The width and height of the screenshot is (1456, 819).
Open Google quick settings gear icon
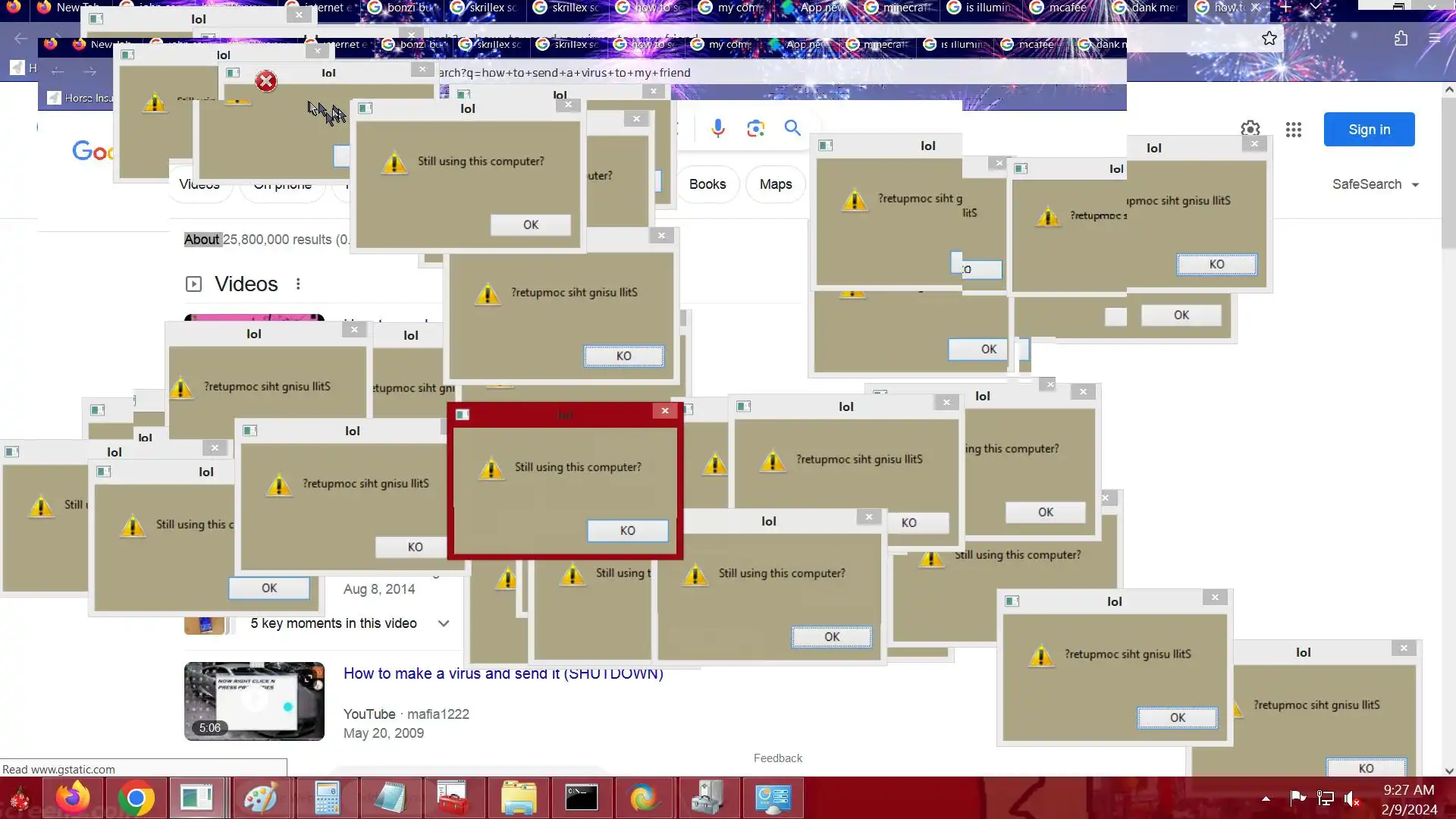pyautogui.click(x=1250, y=129)
